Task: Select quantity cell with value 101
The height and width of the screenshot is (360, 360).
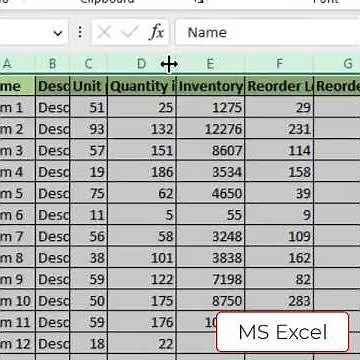Action: (x=142, y=258)
